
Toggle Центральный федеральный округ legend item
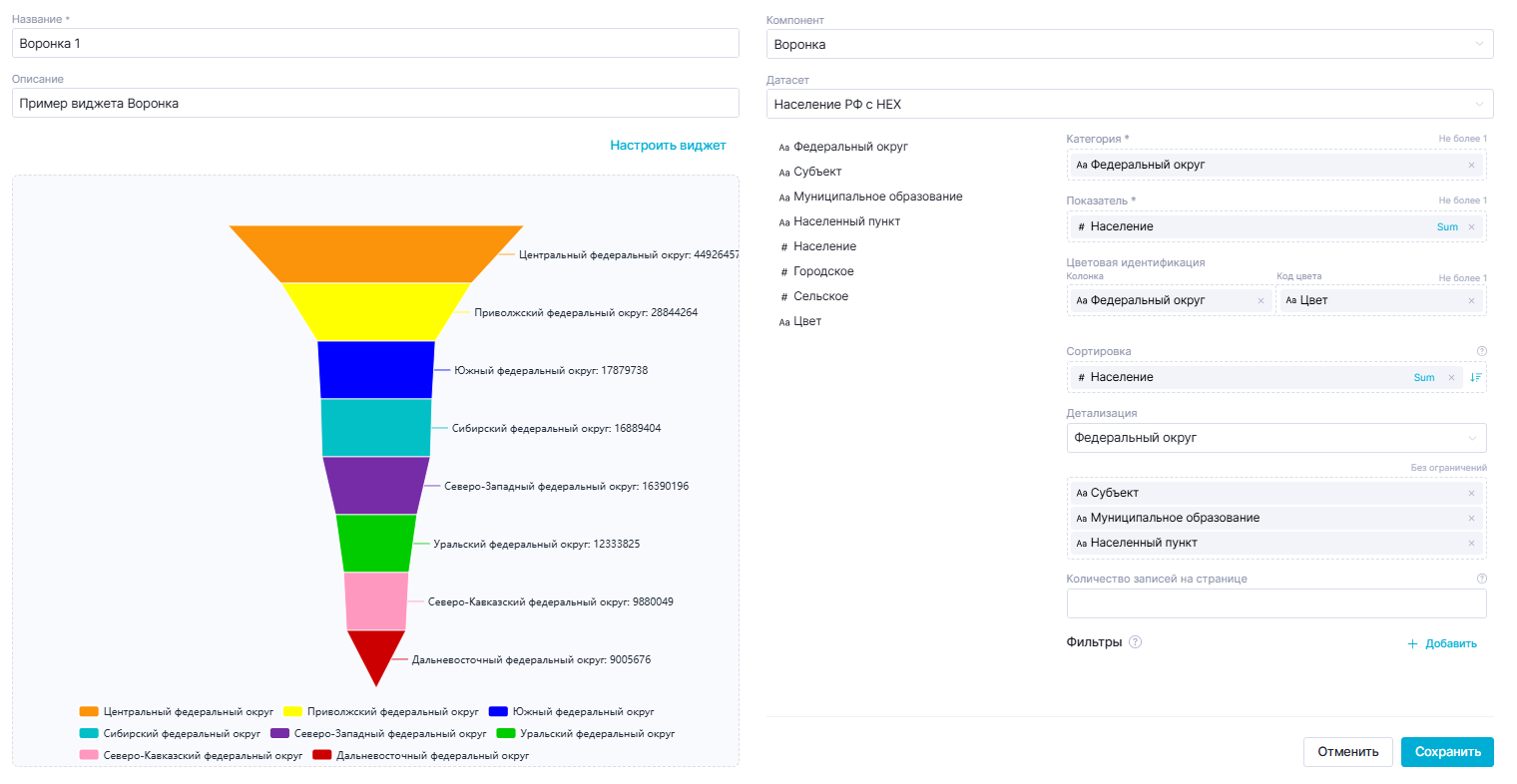176,712
